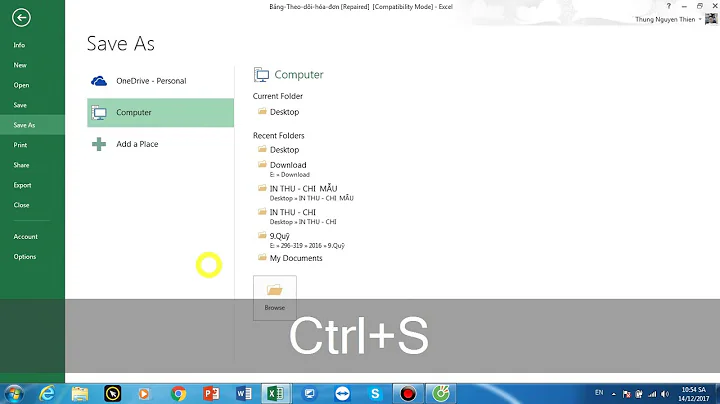Open Excel Options

click(25, 257)
